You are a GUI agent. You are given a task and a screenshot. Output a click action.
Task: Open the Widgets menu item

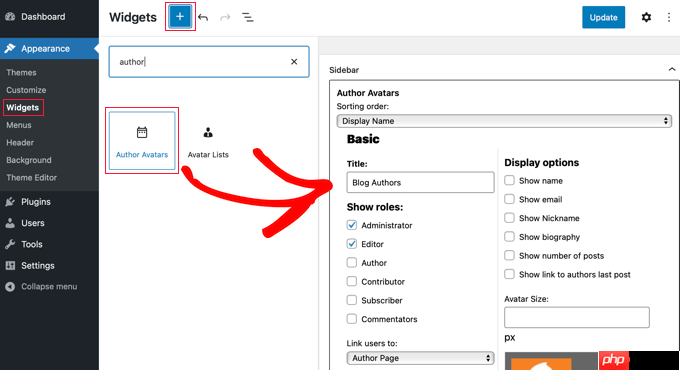23,108
